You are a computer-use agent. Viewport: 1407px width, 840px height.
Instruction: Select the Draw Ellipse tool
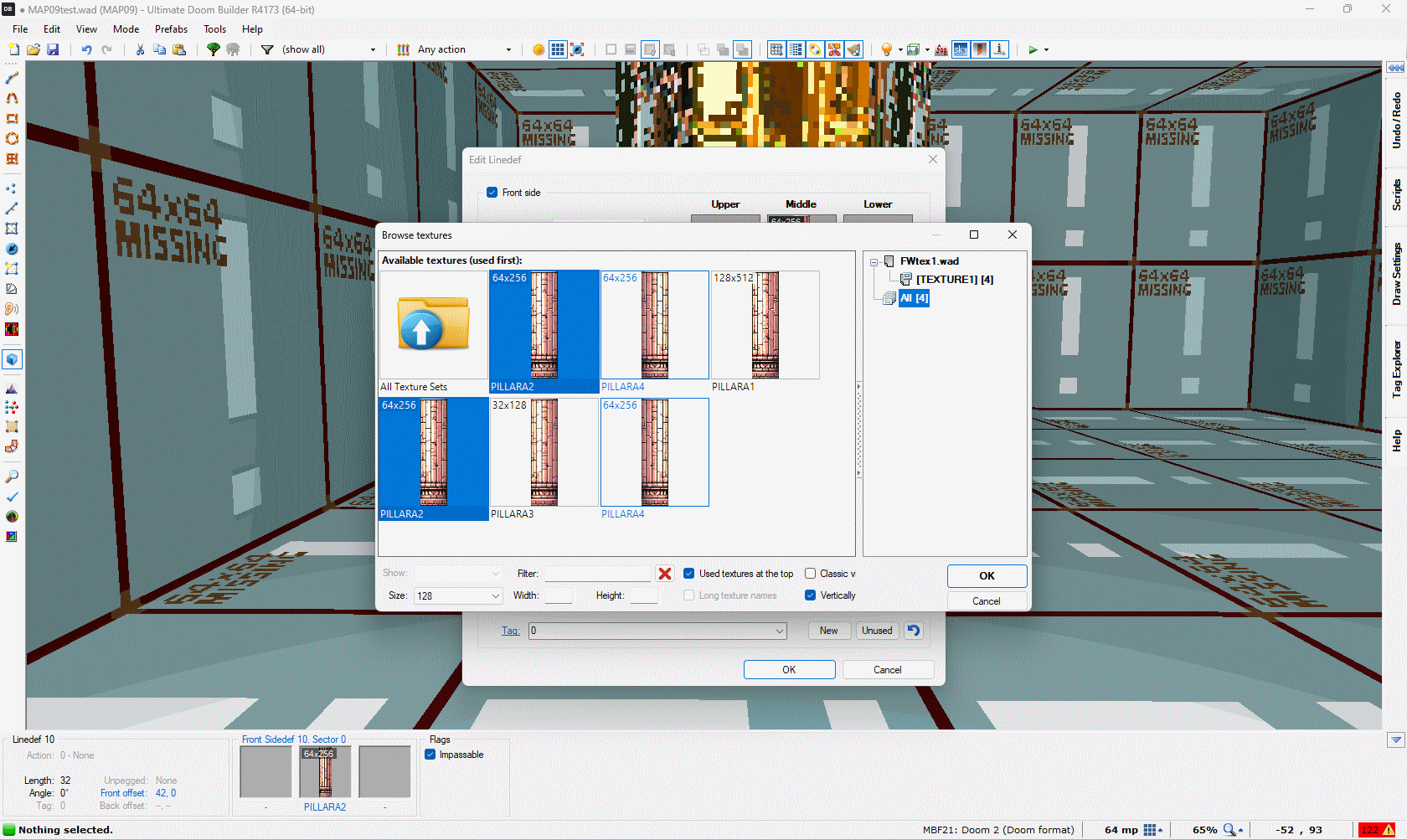click(x=12, y=138)
